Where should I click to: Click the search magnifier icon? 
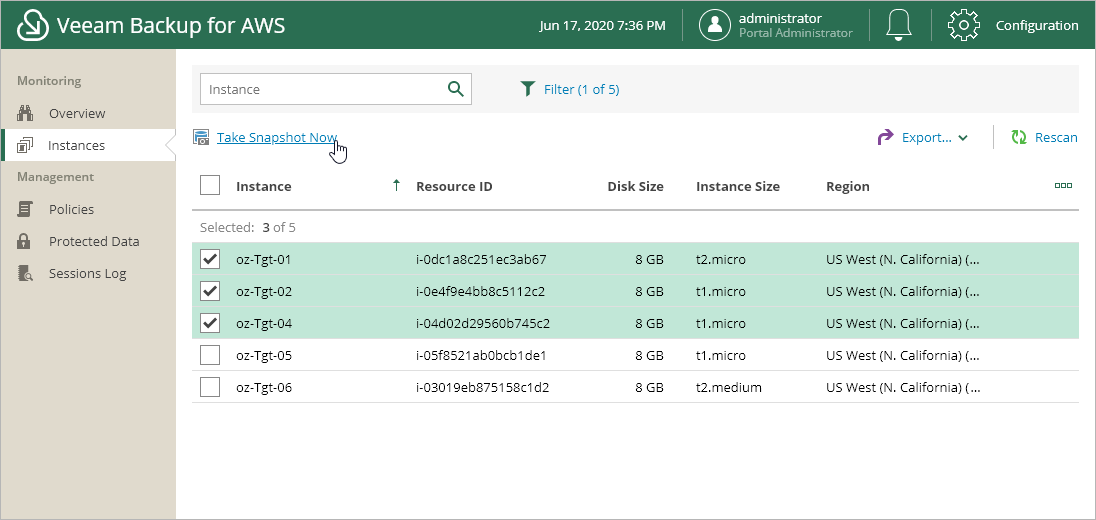coord(456,89)
